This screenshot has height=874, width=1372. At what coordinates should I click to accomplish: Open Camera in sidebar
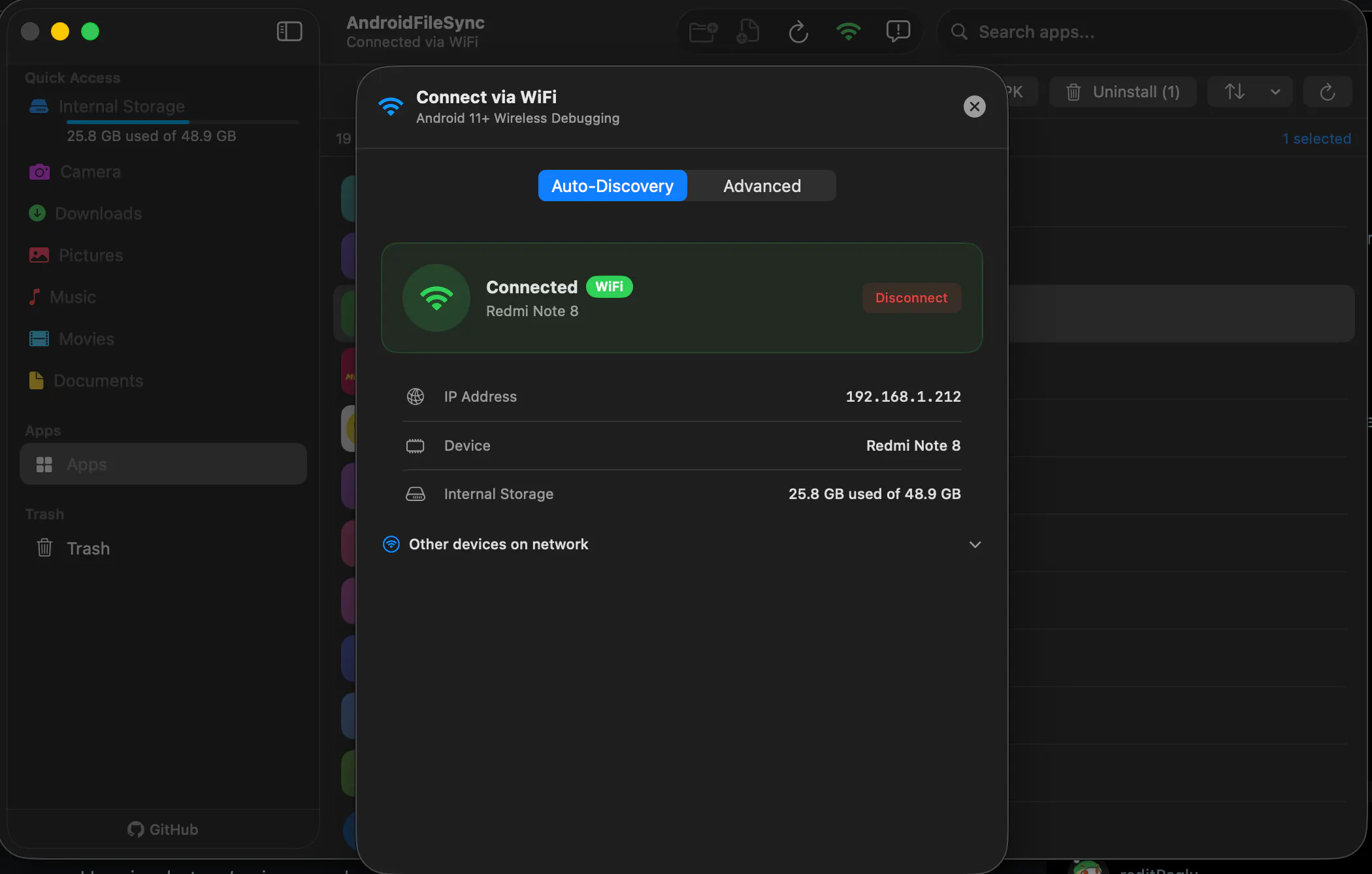click(x=90, y=172)
